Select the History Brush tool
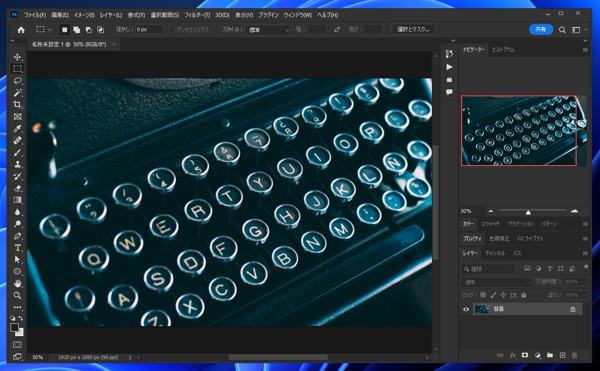This screenshot has width=600, height=371. (18, 176)
